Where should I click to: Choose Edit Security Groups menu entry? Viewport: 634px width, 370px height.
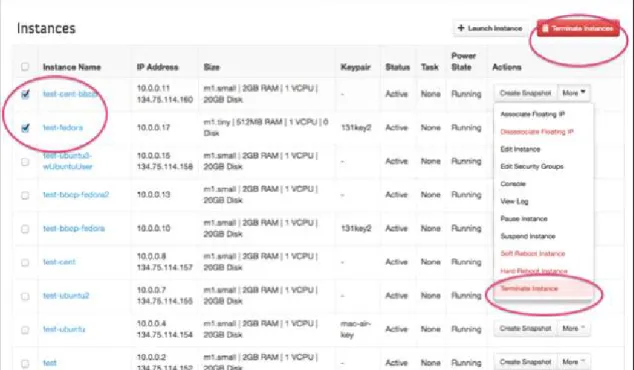(x=532, y=167)
